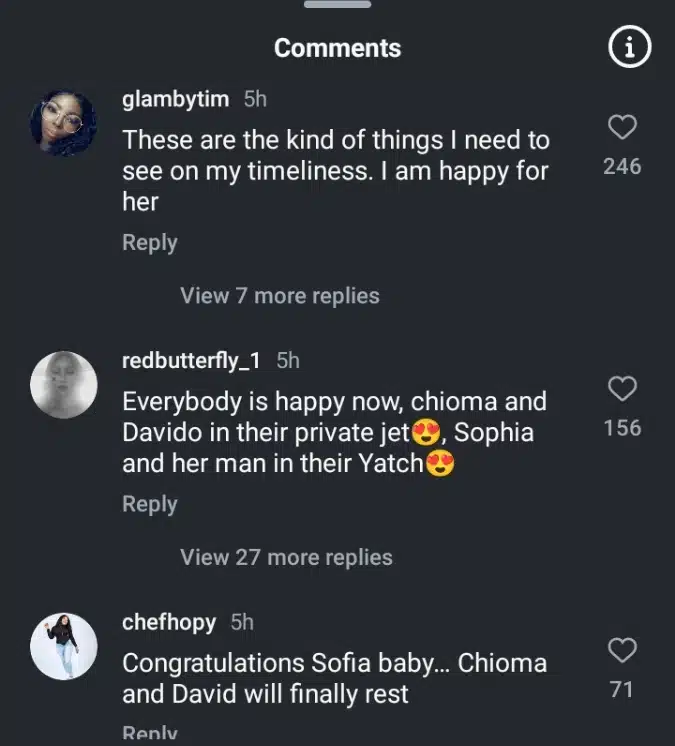Open glambytim's profile picture
This screenshot has height=746, width=675.
point(63,124)
